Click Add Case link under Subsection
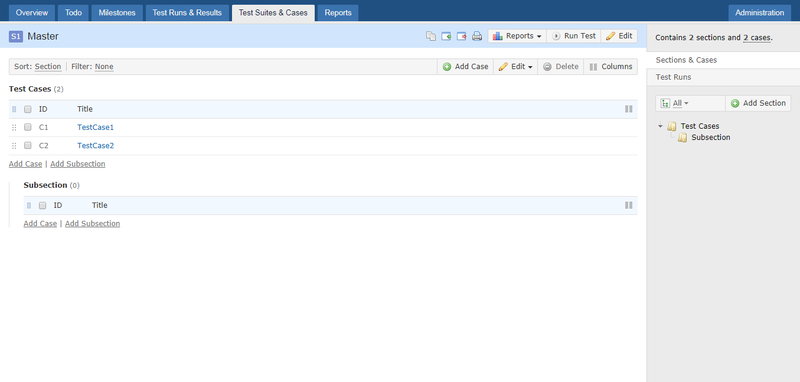800x382 pixels. coord(40,224)
